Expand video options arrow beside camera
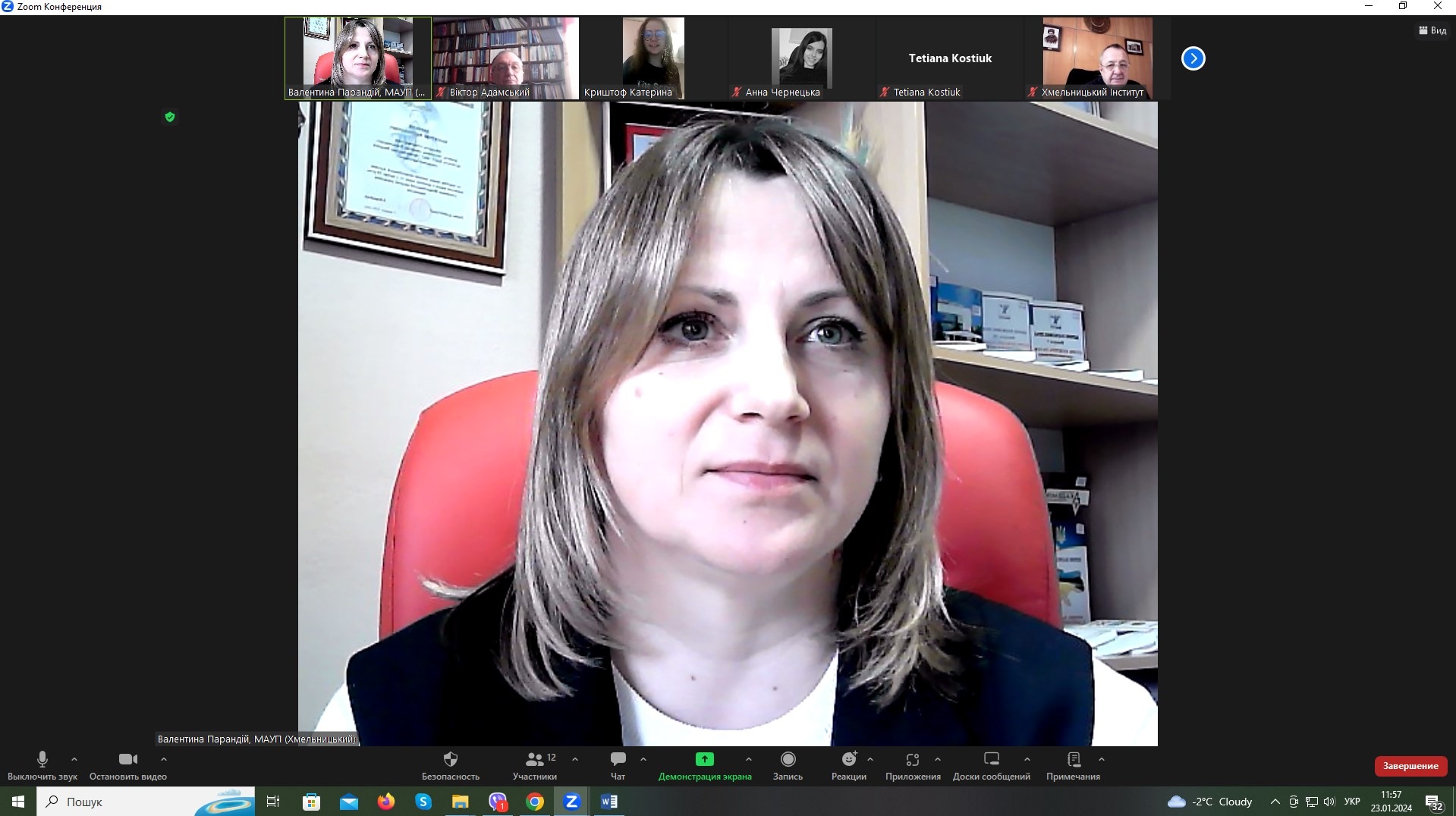The width and height of the screenshot is (1456, 816). [164, 759]
